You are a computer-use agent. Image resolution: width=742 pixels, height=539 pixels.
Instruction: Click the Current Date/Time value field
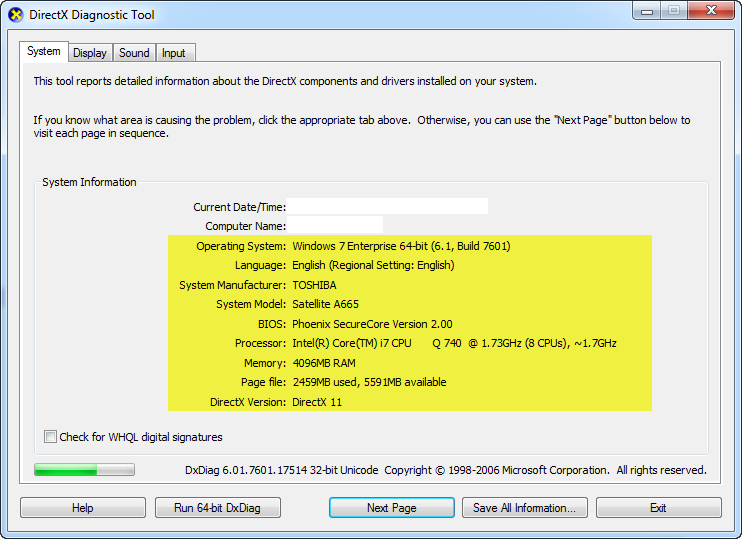387,206
